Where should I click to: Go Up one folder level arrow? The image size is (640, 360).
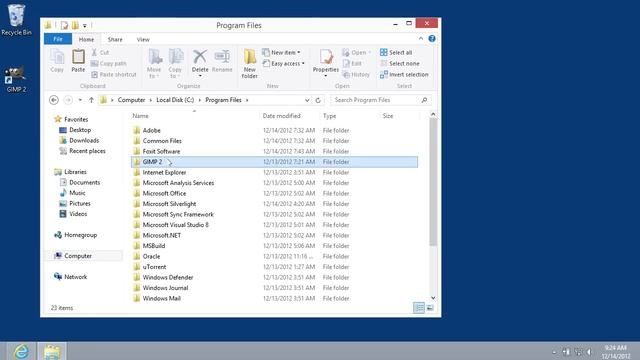(91, 100)
